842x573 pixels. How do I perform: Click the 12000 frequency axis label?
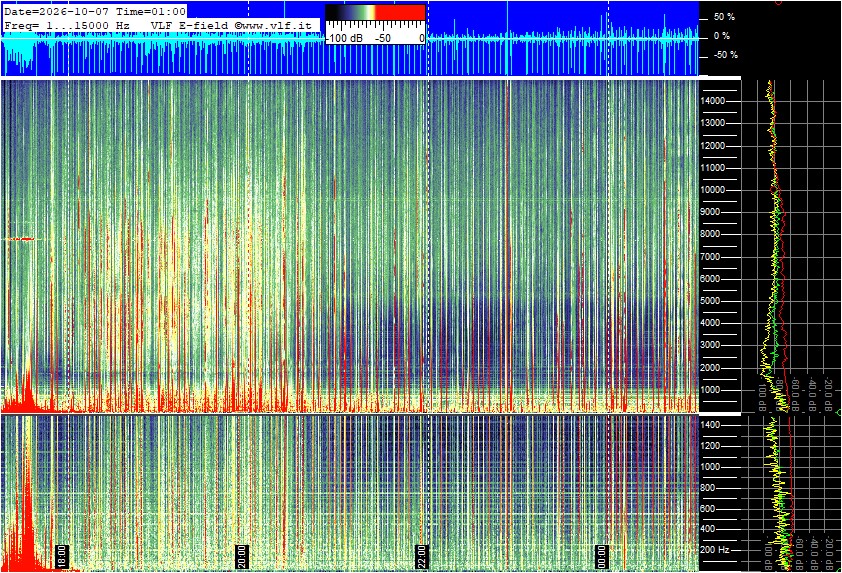coord(713,146)
